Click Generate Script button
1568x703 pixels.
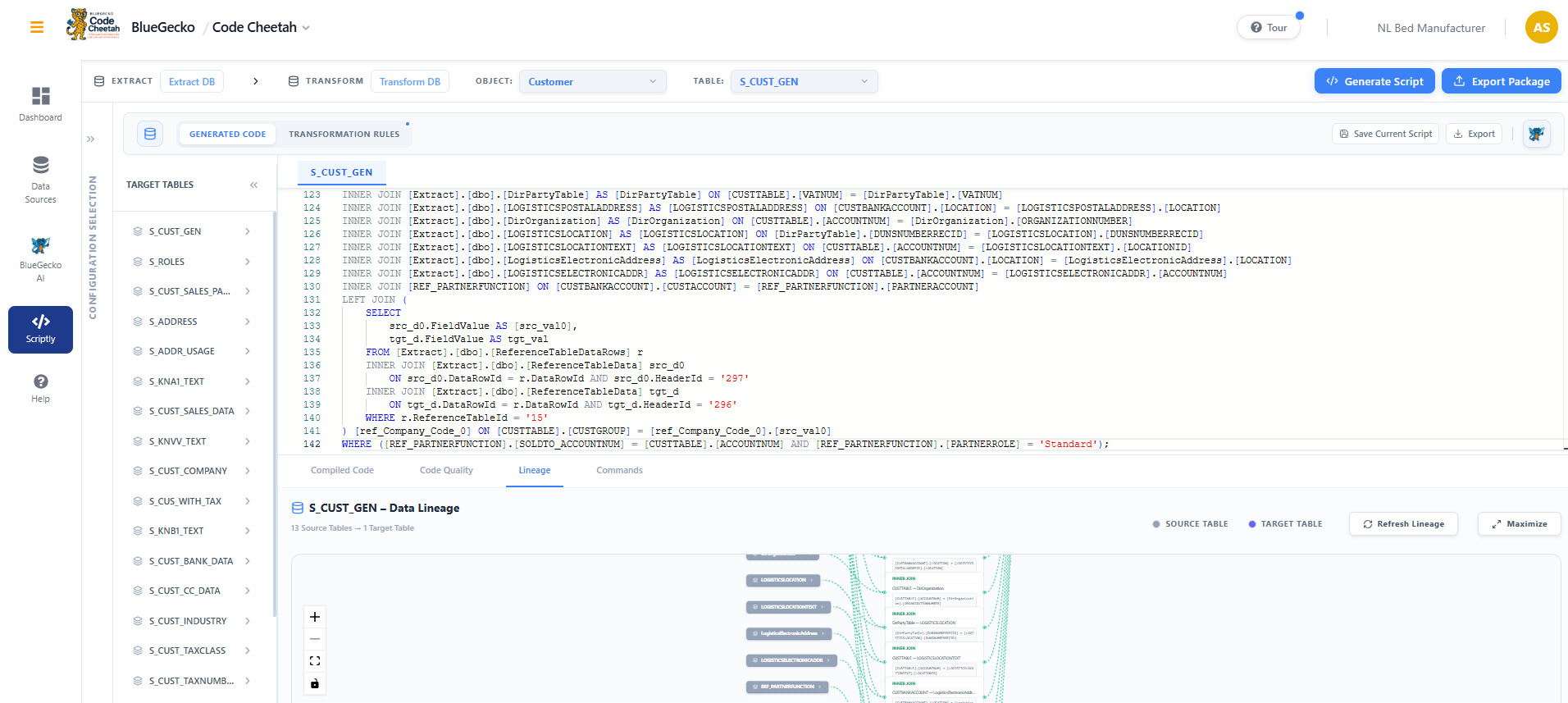pyautogui.click(x=1374, y=81)
